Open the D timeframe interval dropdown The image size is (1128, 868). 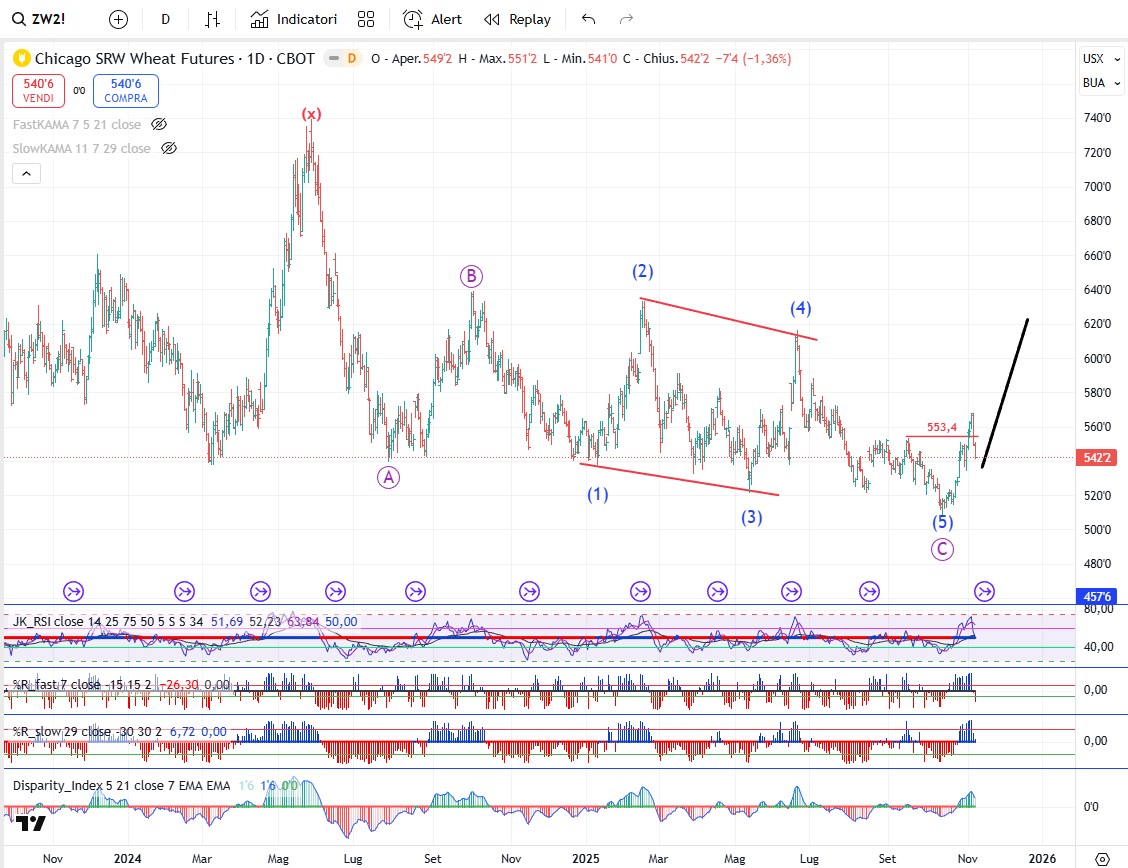coord(165,19)
